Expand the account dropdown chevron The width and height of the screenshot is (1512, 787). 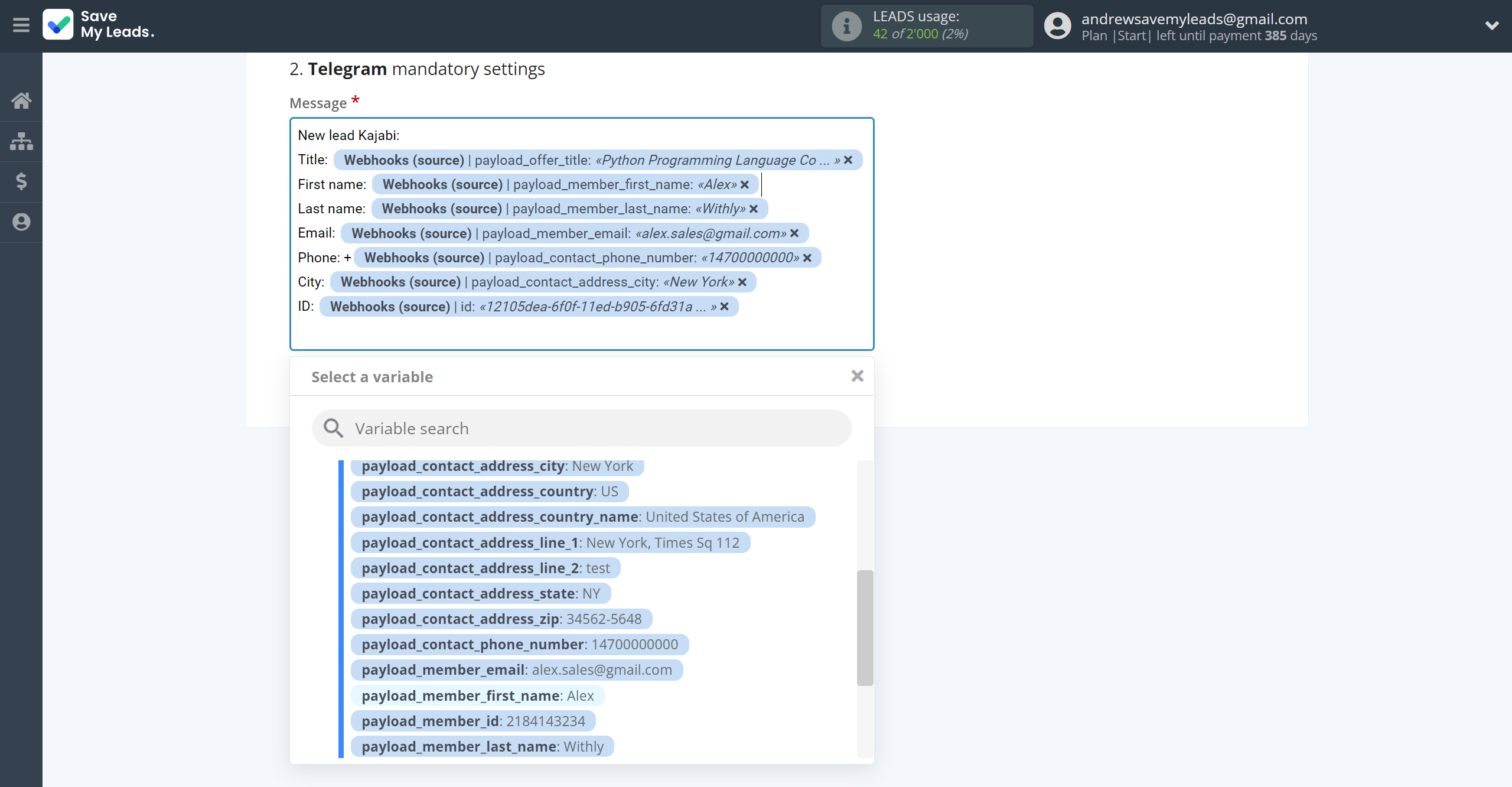click(1492, 25)
